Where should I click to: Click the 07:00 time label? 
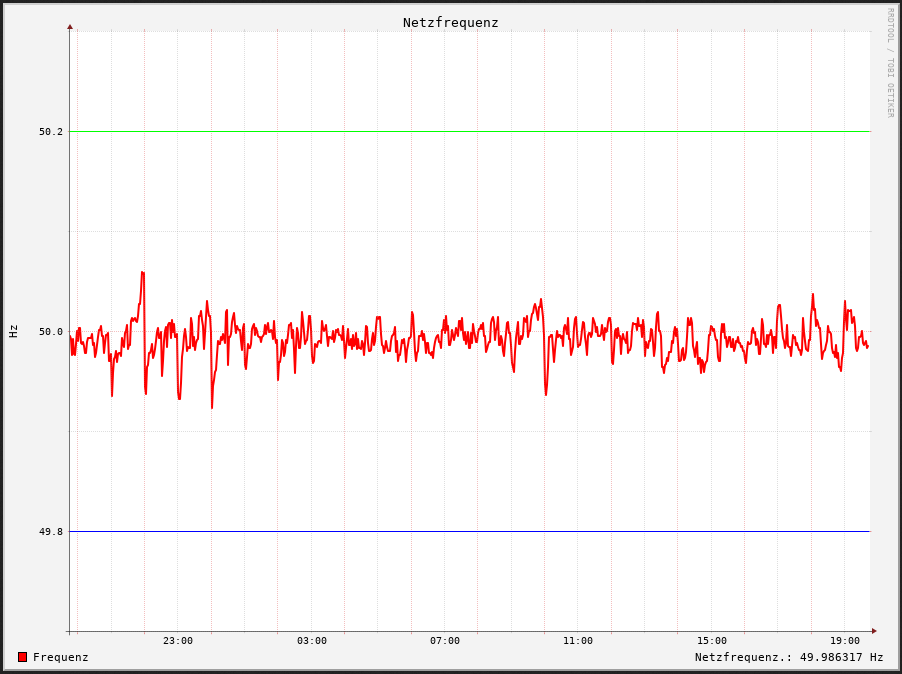click(445, 641)
